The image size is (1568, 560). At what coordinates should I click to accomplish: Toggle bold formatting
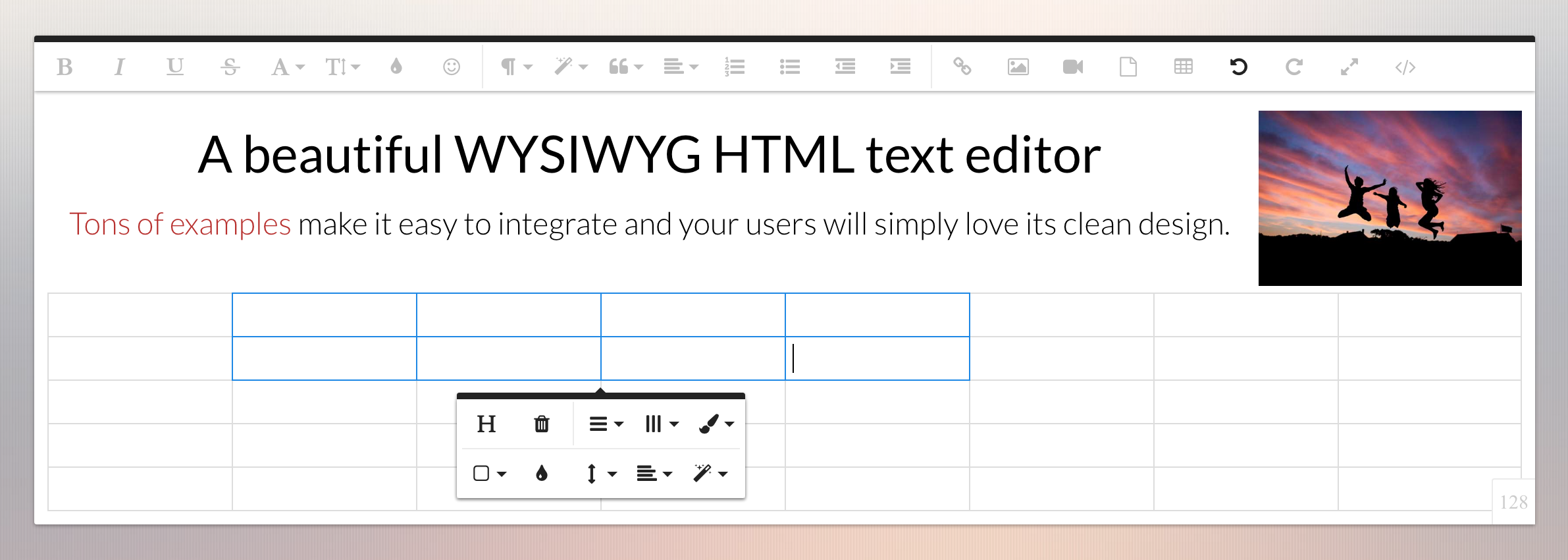click(65, 67)
